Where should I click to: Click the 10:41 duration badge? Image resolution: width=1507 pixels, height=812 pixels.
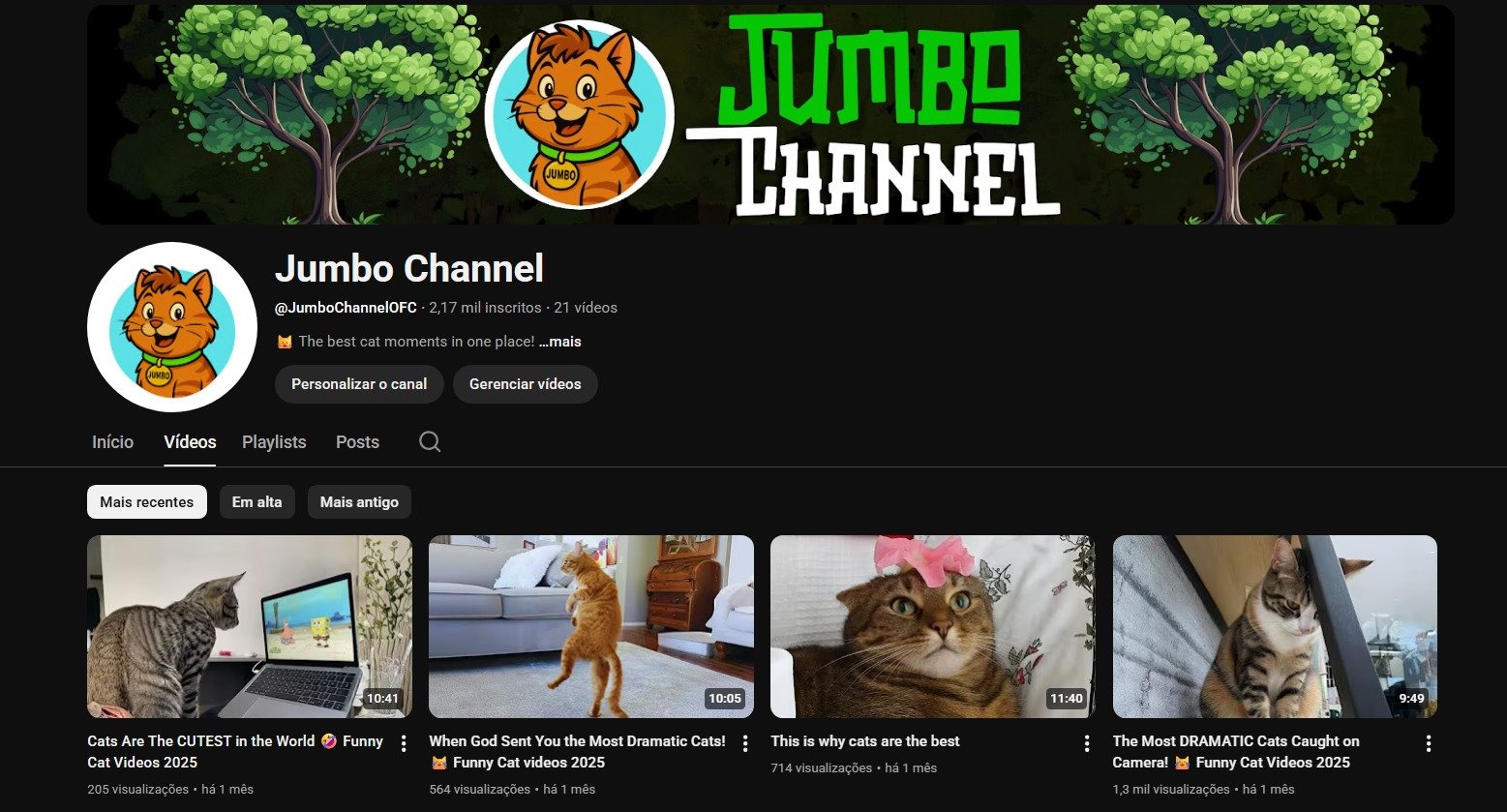click(383, 698)
